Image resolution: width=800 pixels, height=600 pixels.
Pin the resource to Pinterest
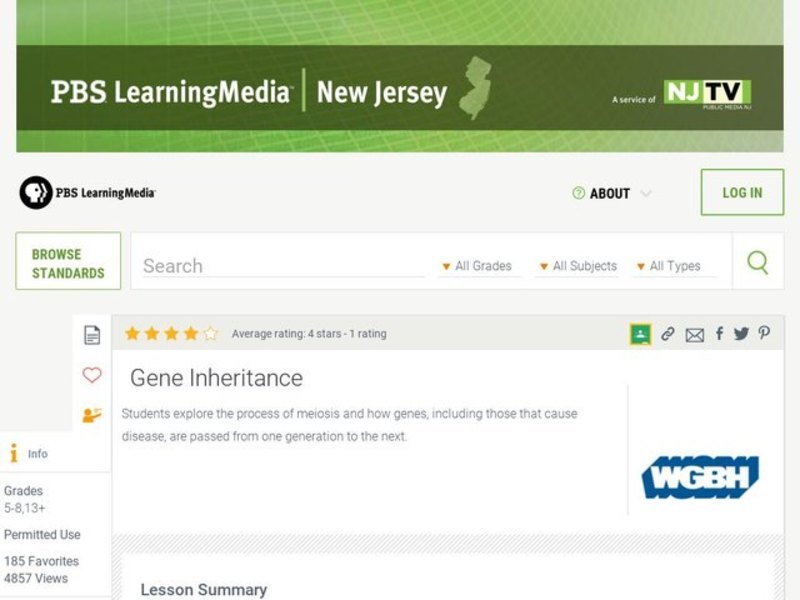click(x=765, y=334)
